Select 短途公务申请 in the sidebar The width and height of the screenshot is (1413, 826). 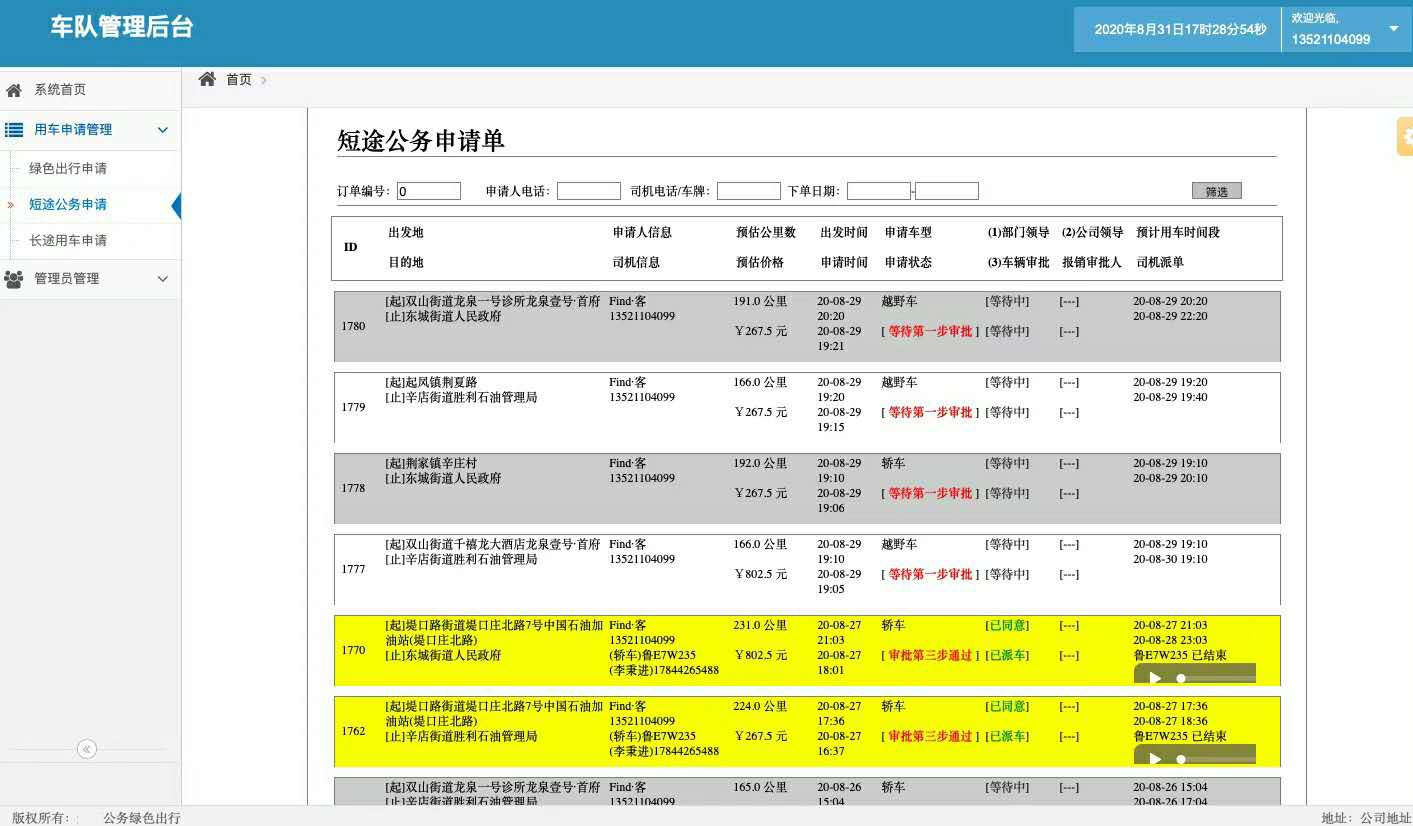pos(68,205)
